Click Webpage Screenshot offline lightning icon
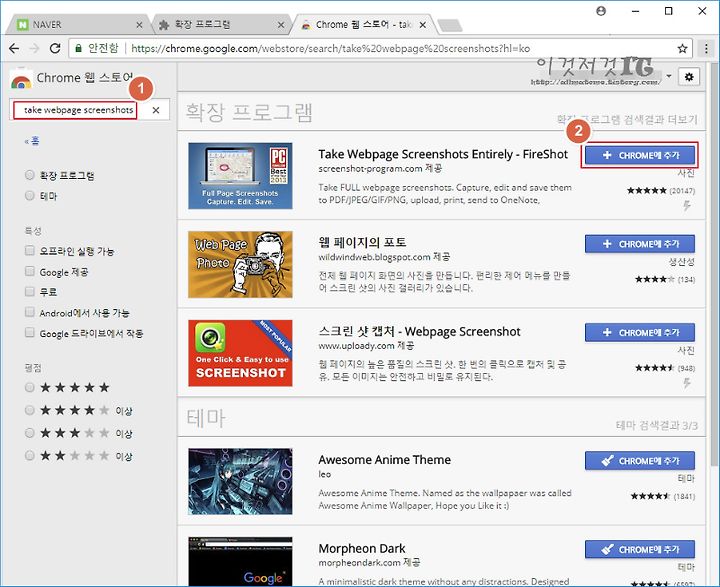 [687, 383]
